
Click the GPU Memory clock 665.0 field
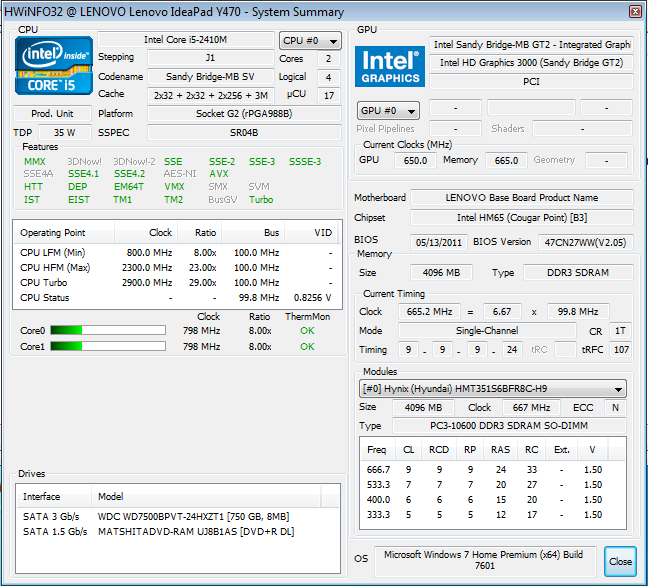(506, 160)
